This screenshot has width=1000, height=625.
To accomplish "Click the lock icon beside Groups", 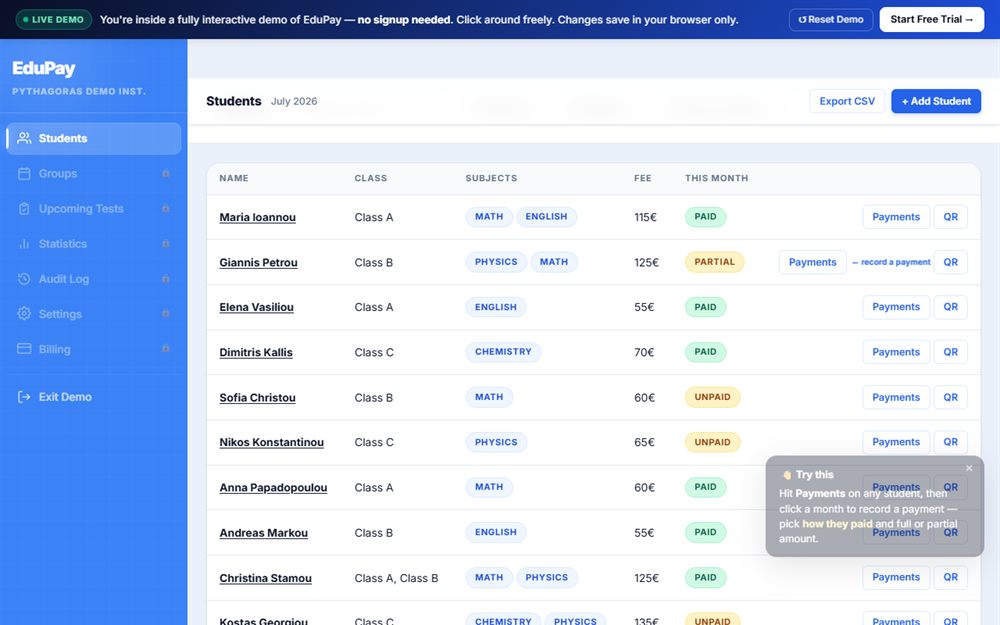I will click(166, 173).
